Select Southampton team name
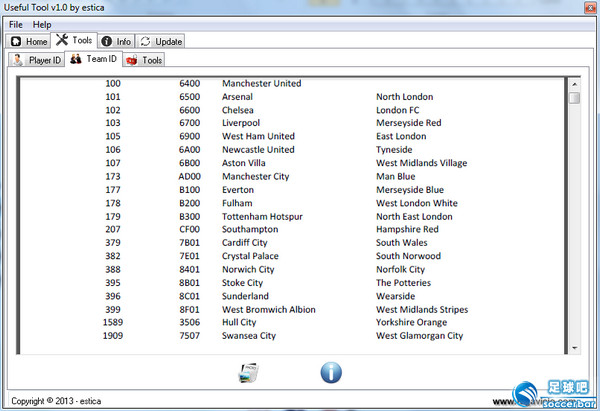600x411 pixels. [250, 229]
